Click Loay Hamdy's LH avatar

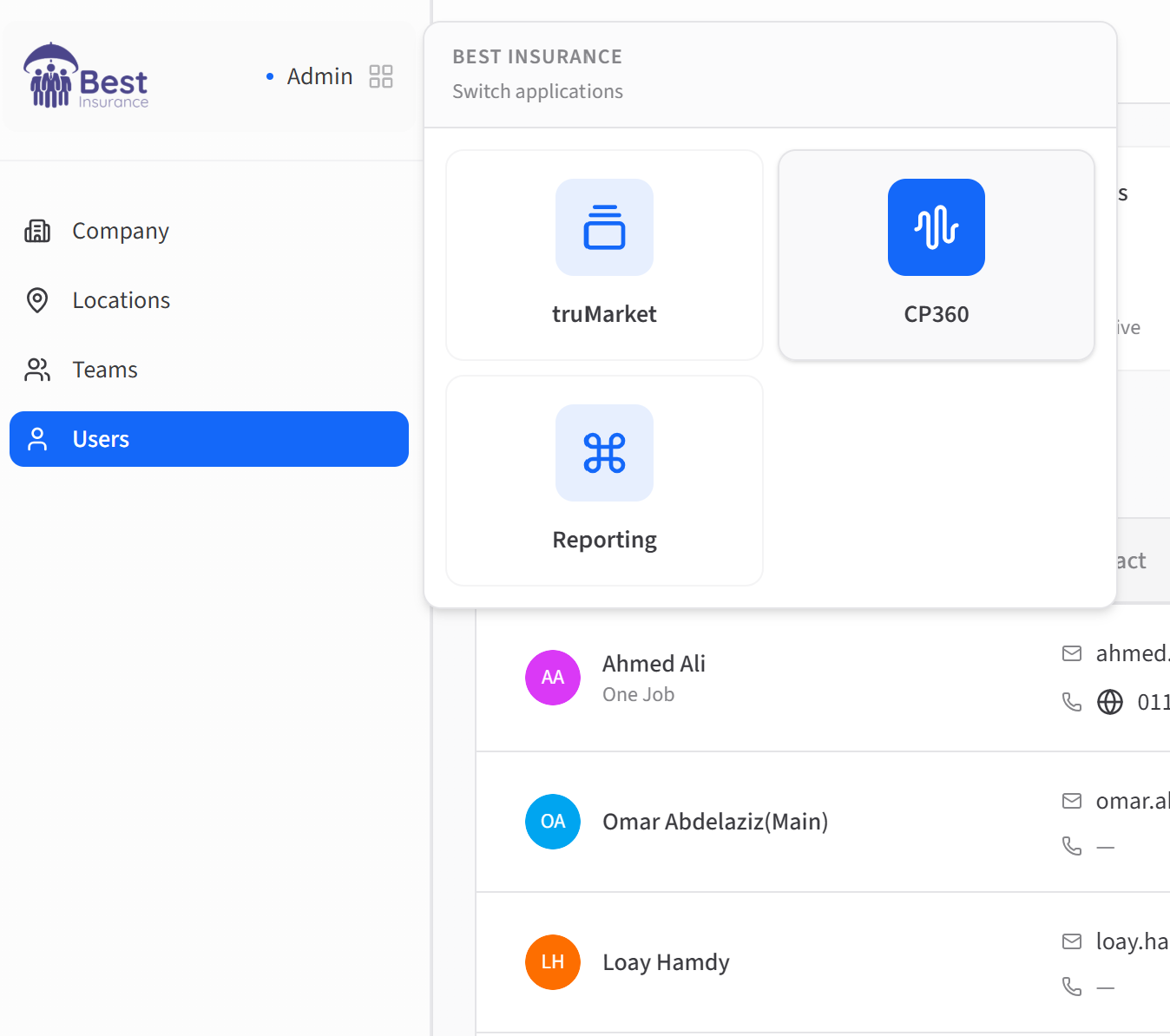(553, 962)
